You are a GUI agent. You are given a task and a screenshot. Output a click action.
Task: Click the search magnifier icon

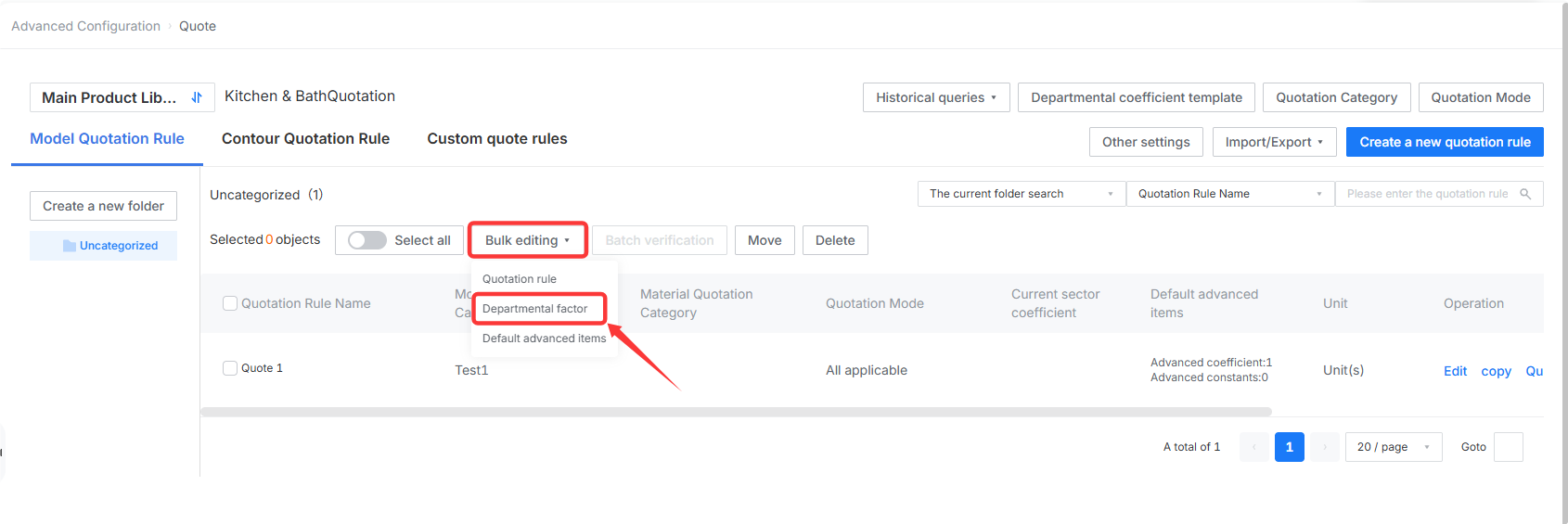pos(1525,194)
